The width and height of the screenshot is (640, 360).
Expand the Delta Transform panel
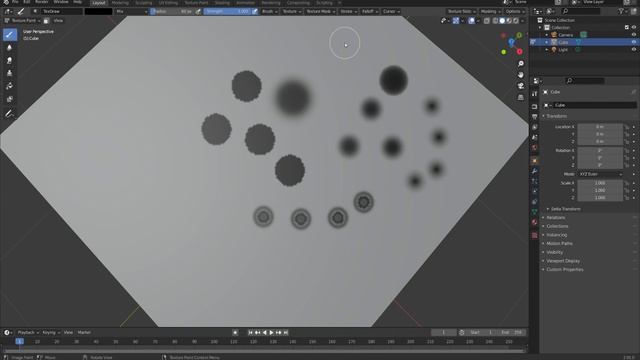[x=565, y=209]
